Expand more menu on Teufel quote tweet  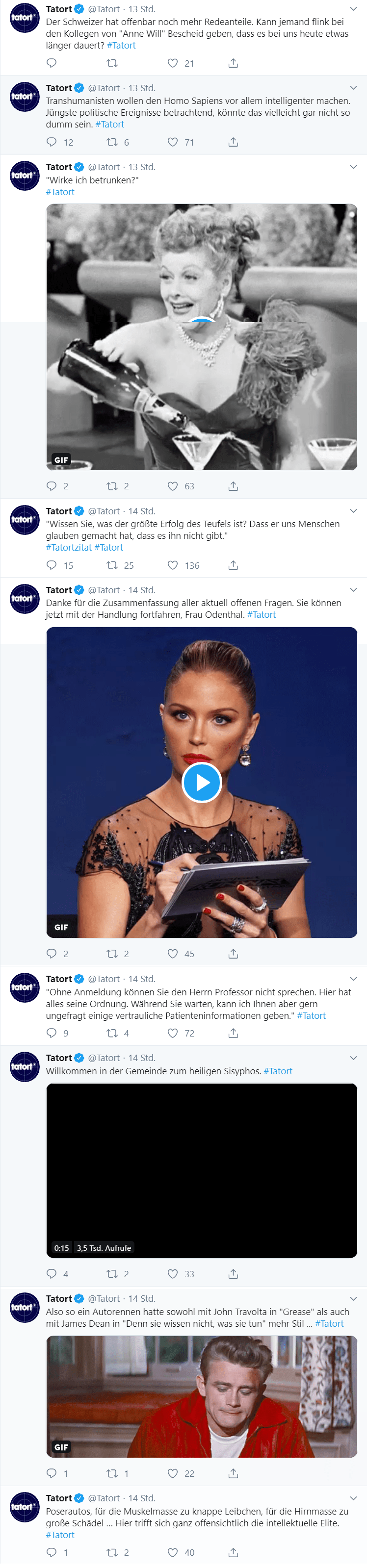point(353,511)
